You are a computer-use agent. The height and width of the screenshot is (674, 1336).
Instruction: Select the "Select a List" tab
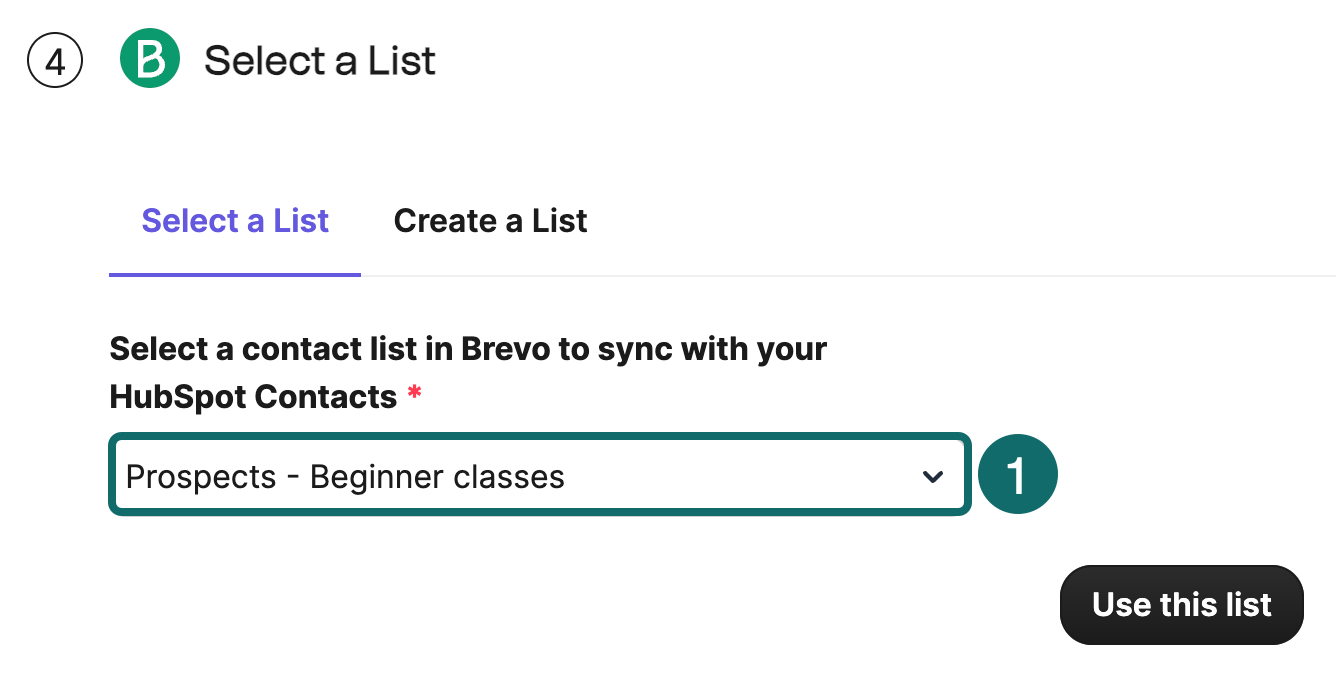pos(235,221)
